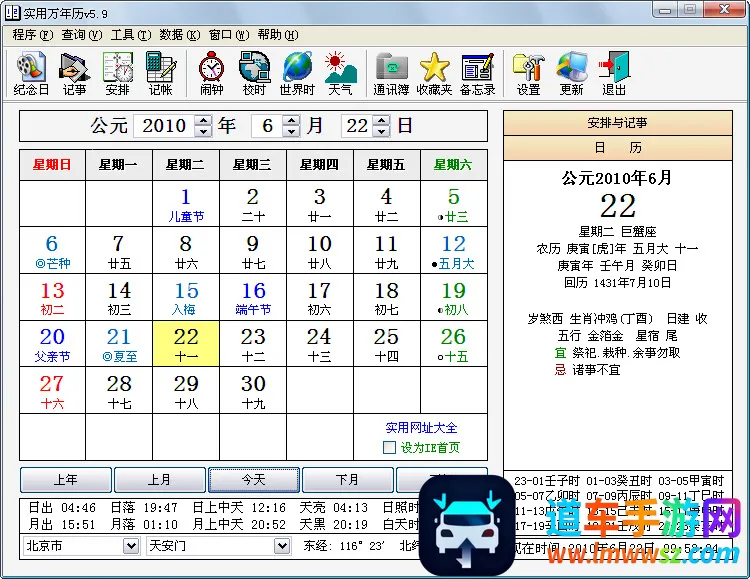The width and height of the screenshot is (750, 579).
Task: Open the 天气 weather icon
Action: (x=340, y=73)
